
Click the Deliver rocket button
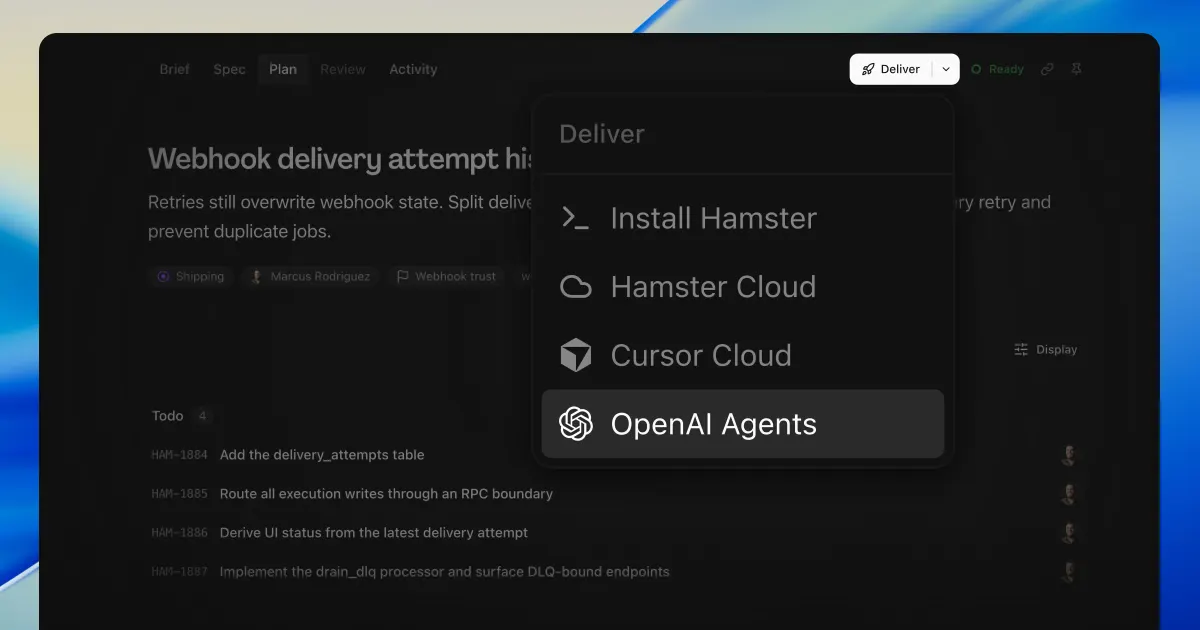[x=891, y=69]
